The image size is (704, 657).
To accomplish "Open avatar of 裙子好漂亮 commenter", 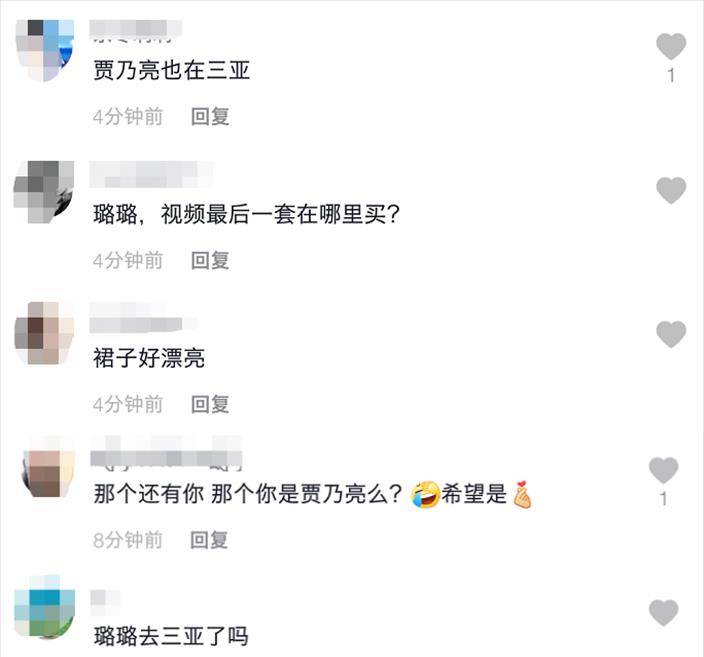I will [44, 333].
